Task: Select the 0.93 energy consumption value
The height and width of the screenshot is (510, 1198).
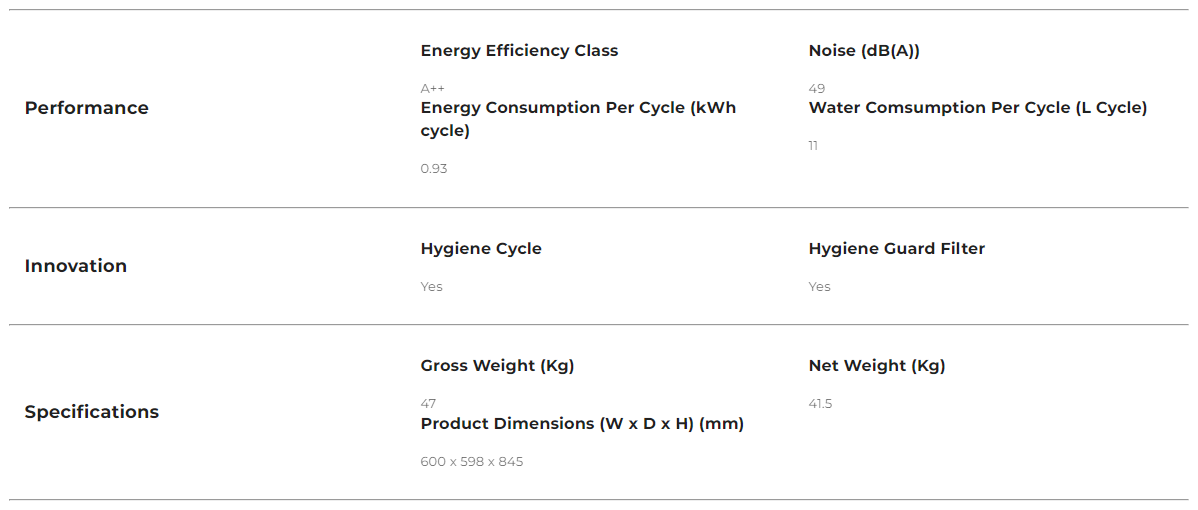Action: [434, 168]
